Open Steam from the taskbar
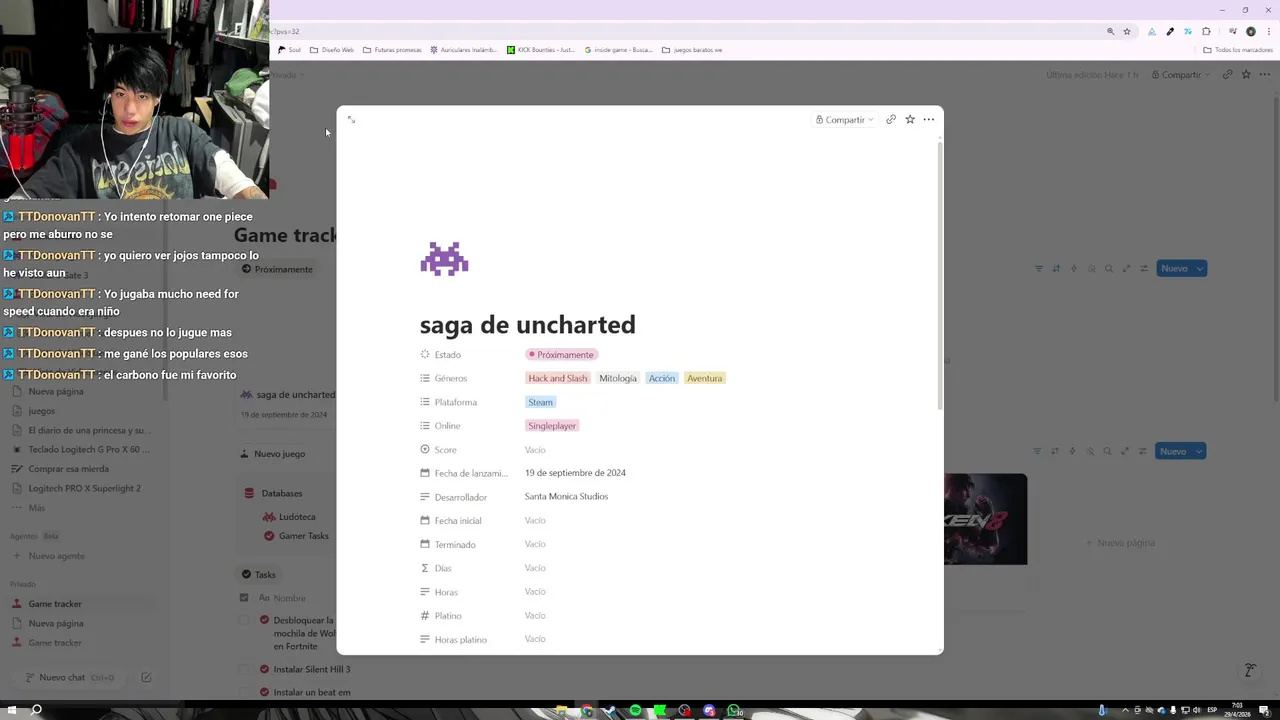 611,710
